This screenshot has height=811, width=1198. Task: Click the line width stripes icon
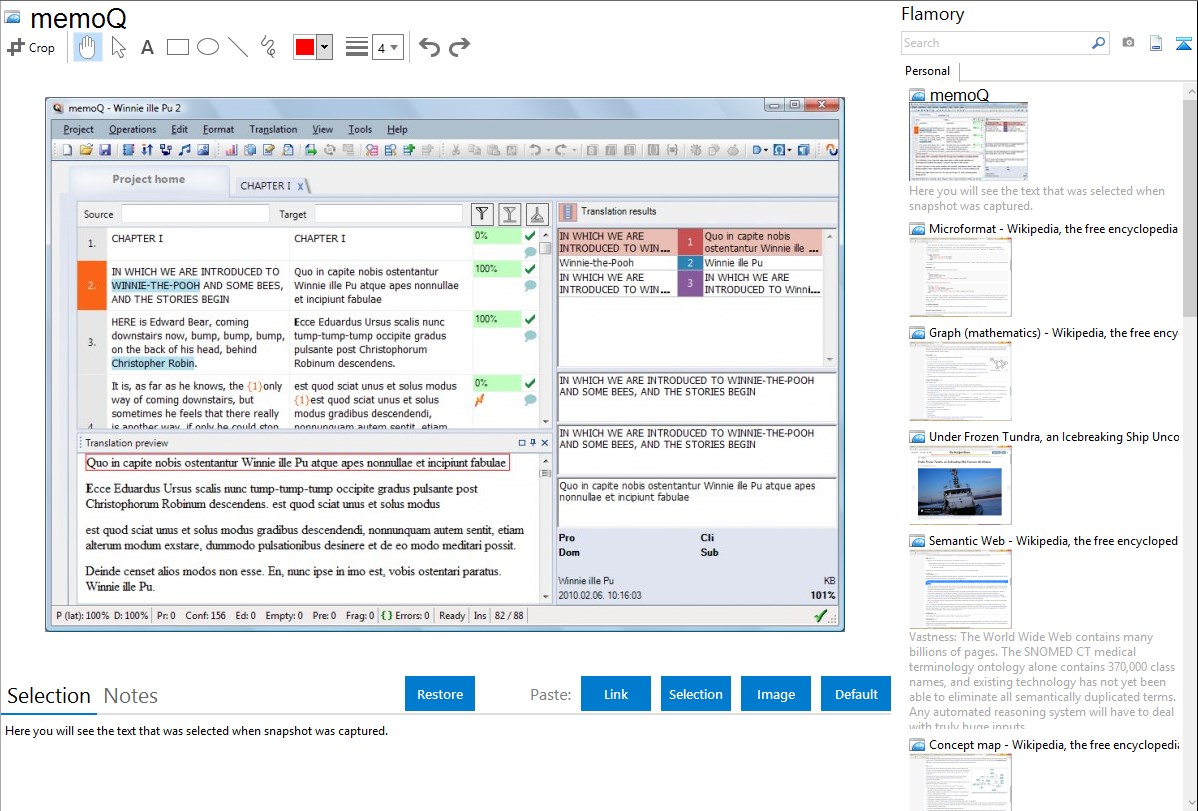357,47
